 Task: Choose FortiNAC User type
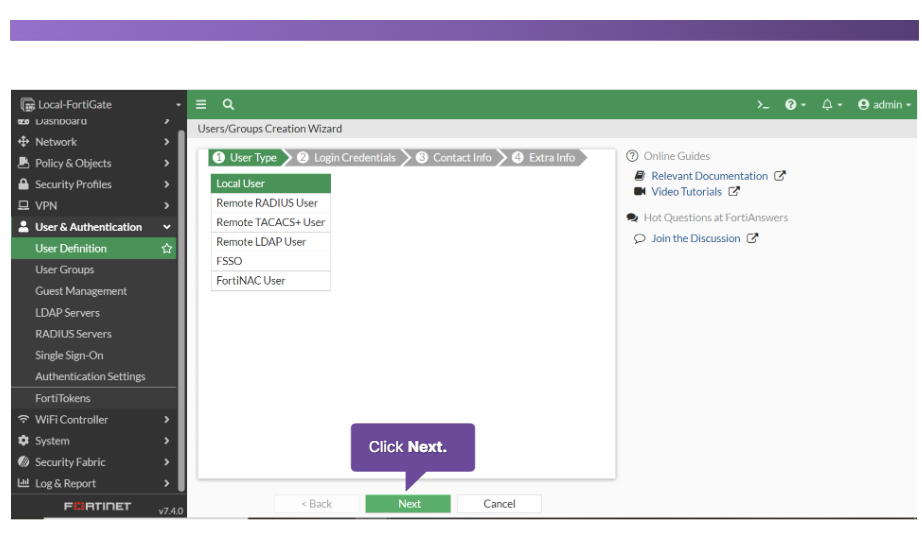pos(270,281)
